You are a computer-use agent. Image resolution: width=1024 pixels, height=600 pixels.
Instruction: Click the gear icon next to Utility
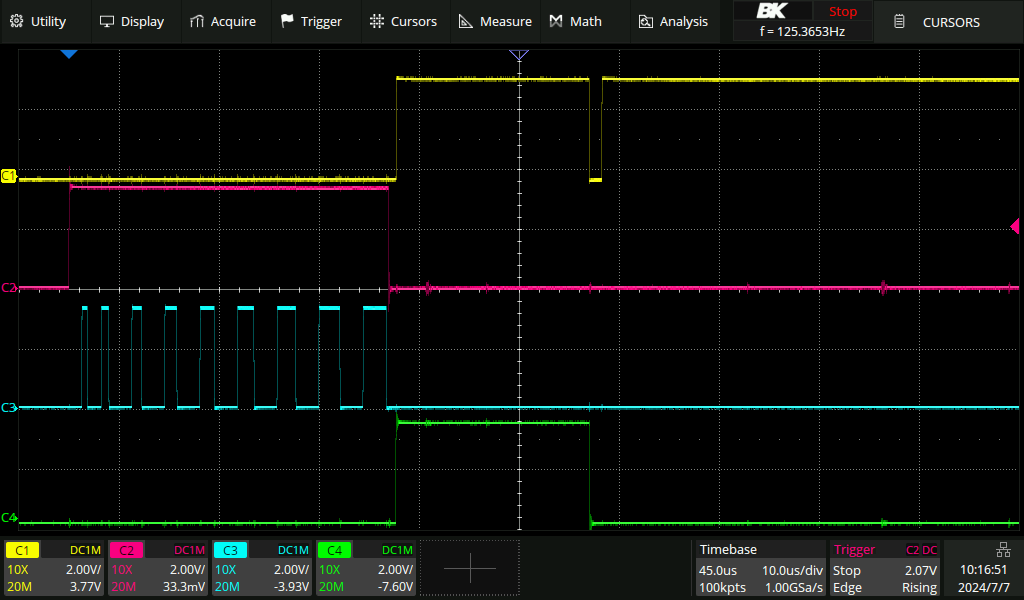17,21
